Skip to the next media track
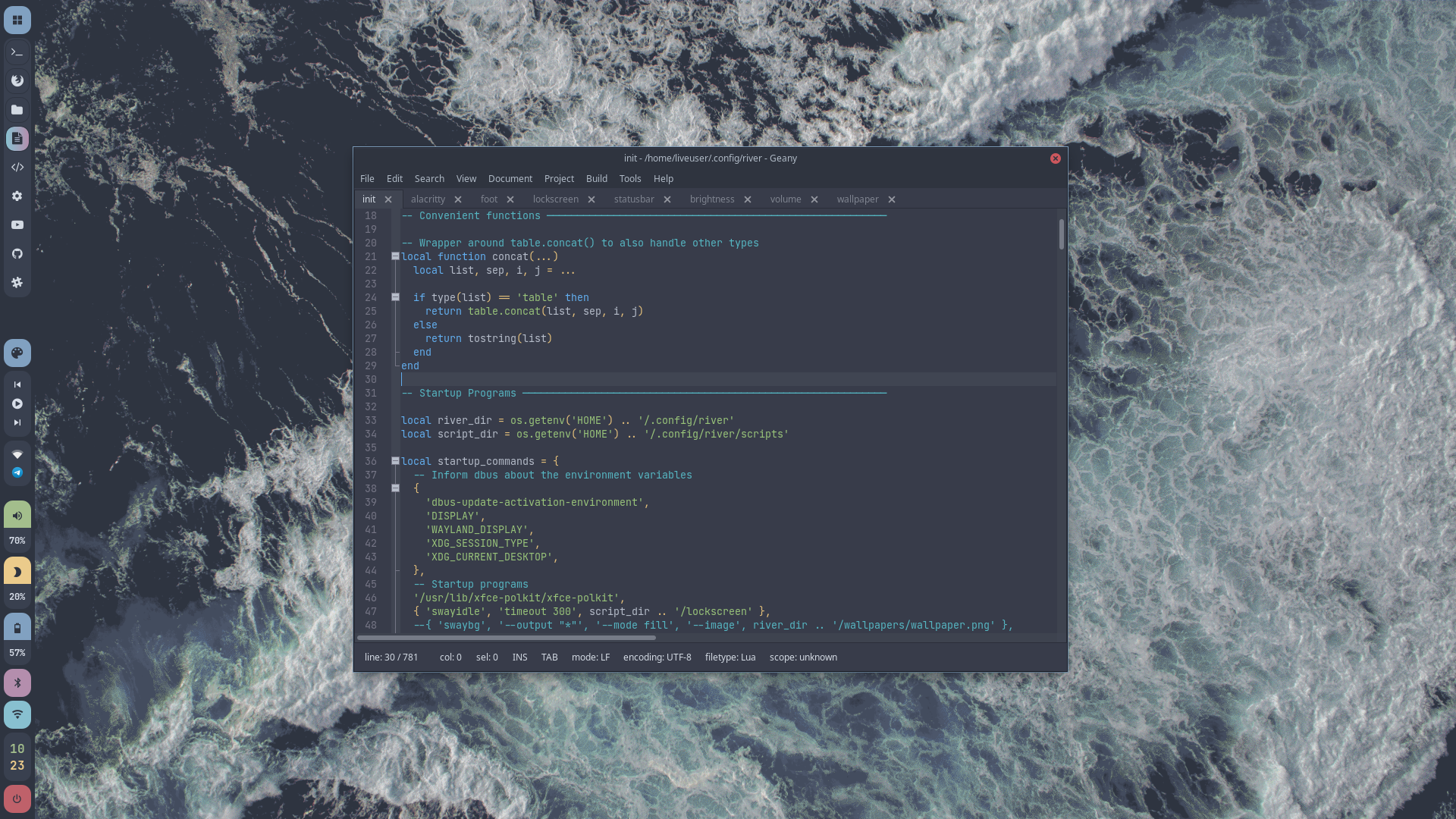The height and width of the screenshot is (819, 1456). pyautogui.click(x=17, y=422)
